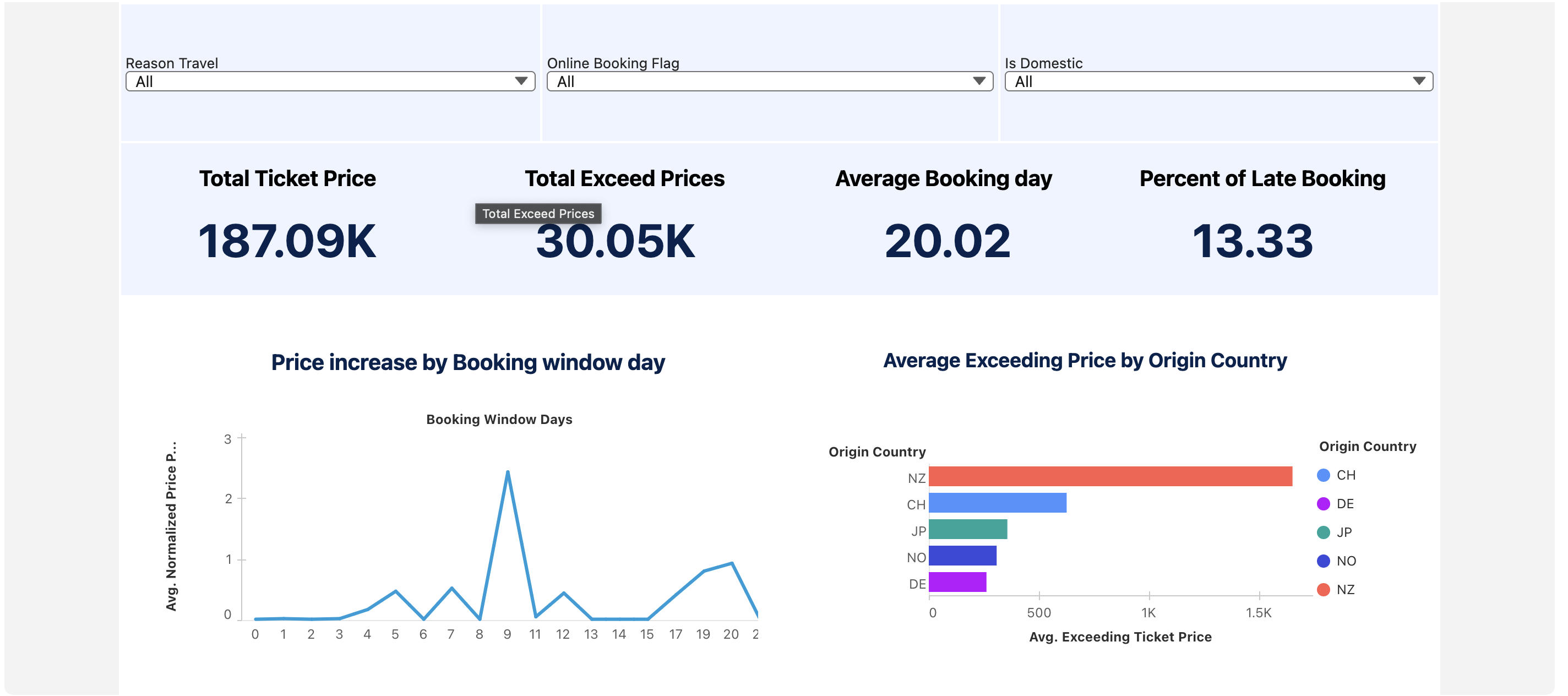Click the CH legend color dot
Image resolution: width=1568 pixels, height=696 pixels.
pos(1322,476)
